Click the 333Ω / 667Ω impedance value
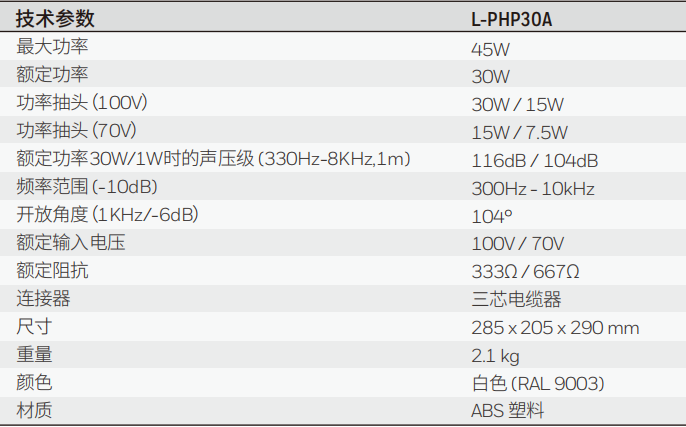The width and height of the screenshot is (686, 427). pos(525,272)
